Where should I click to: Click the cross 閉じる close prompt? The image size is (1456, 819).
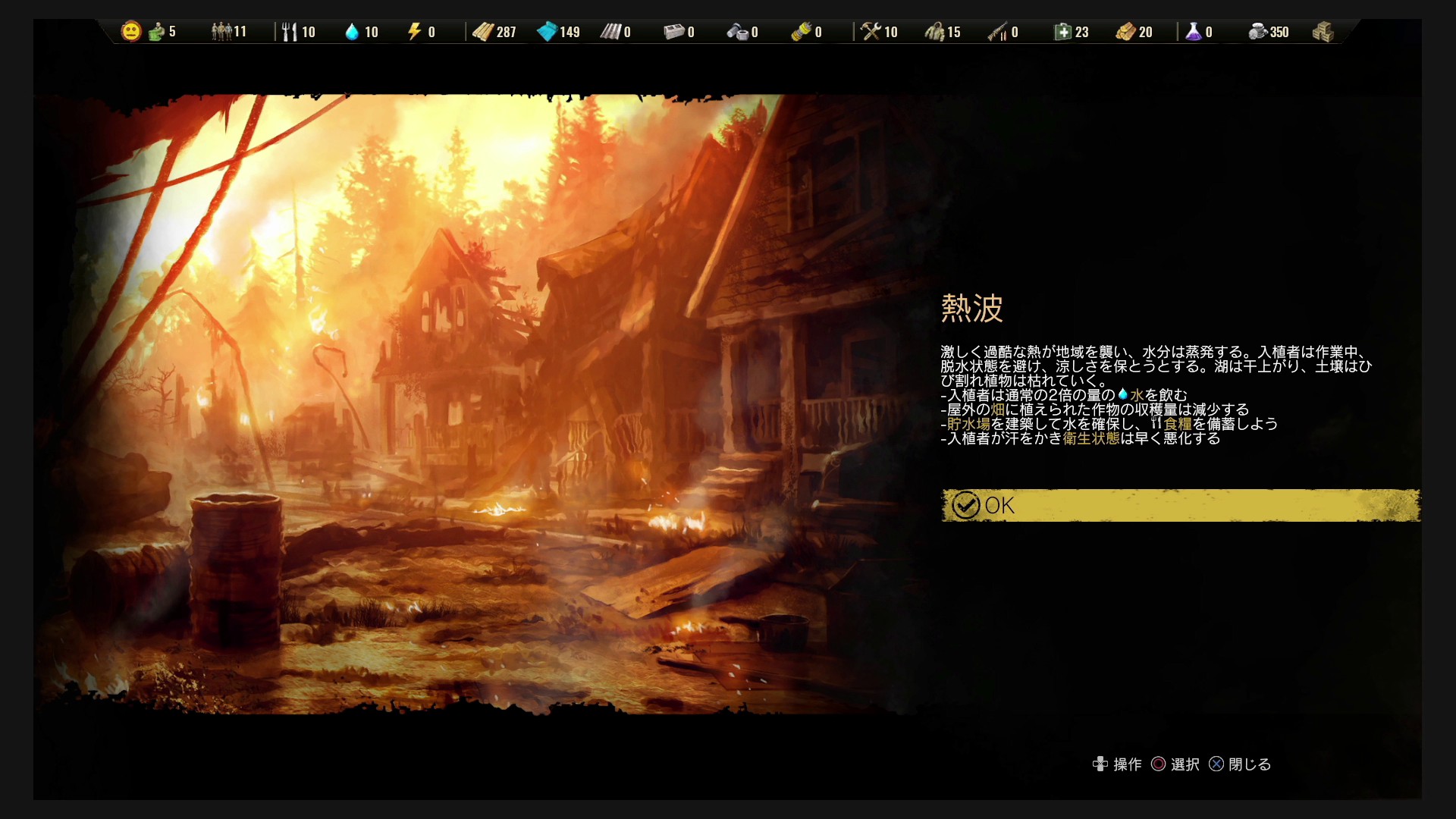tap(1240, 764)
